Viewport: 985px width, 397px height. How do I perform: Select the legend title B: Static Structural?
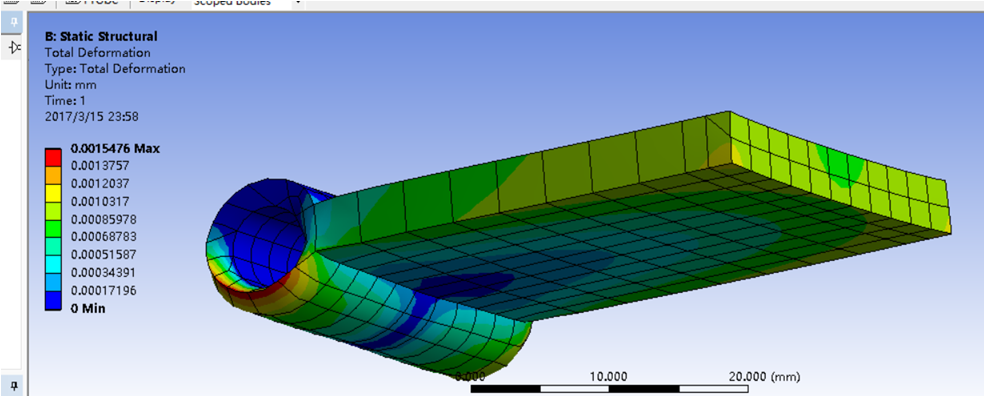tap(101, 36)
